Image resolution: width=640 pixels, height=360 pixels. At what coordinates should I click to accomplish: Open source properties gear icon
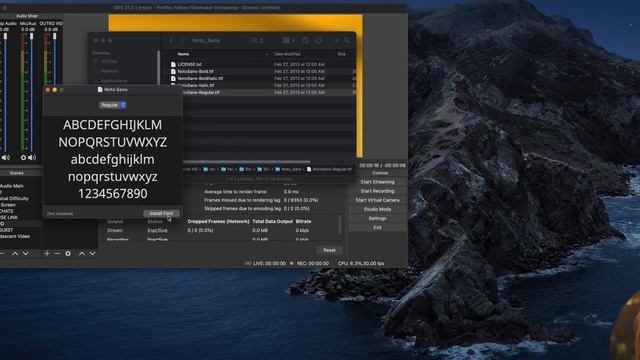(x=68, y=253)
